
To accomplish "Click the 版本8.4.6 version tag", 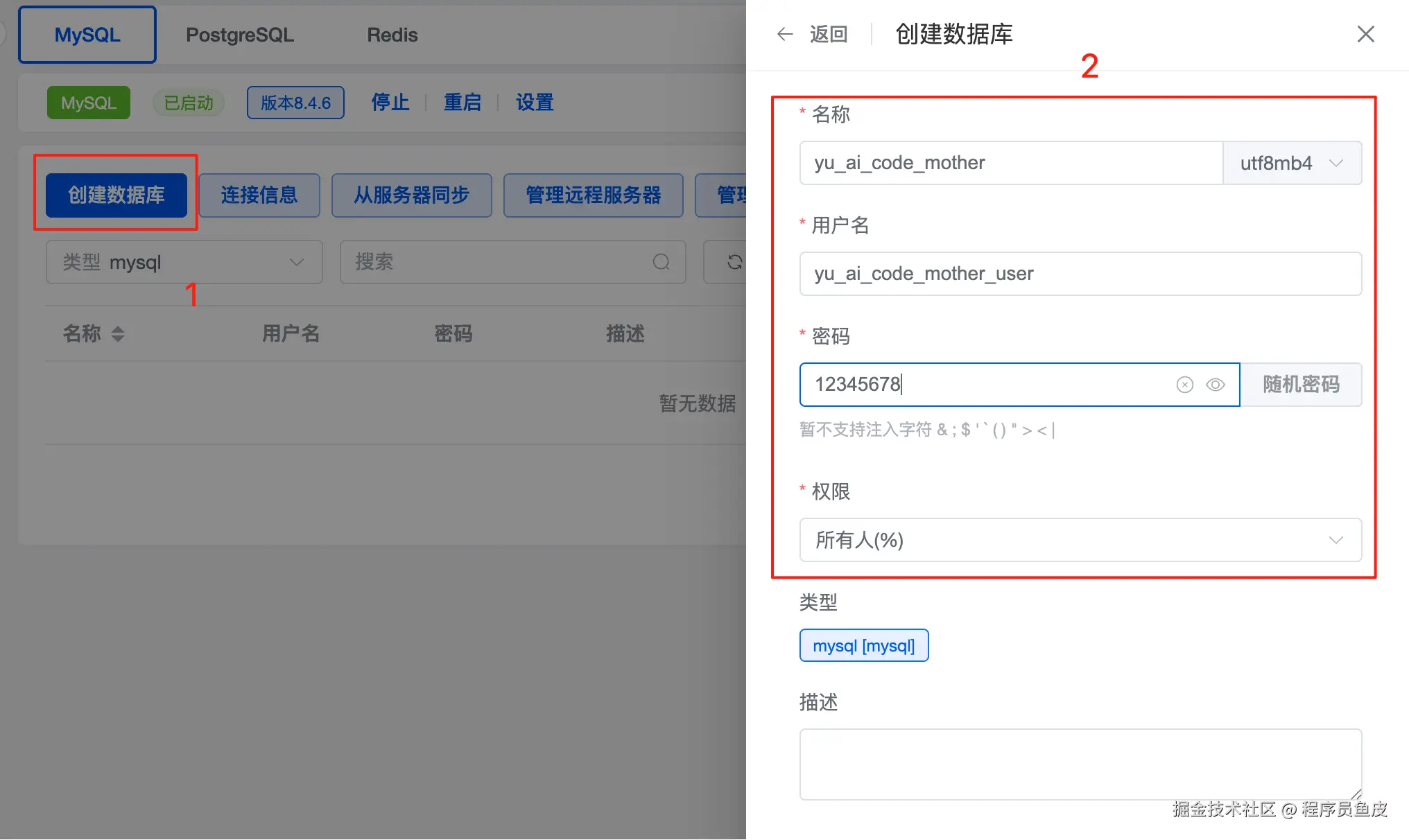I will click(x=295, y=103).
